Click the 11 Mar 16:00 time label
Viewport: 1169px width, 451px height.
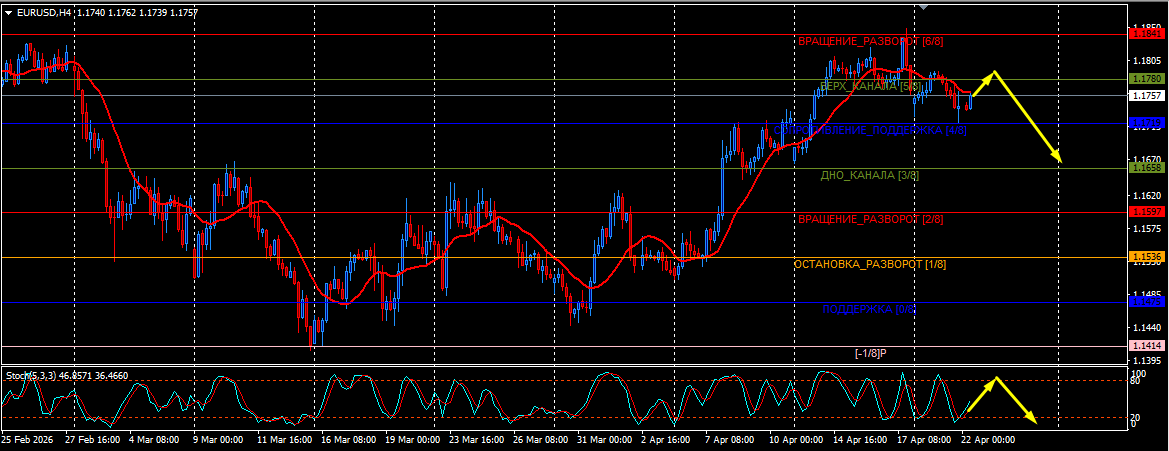[x=285, y=440]
